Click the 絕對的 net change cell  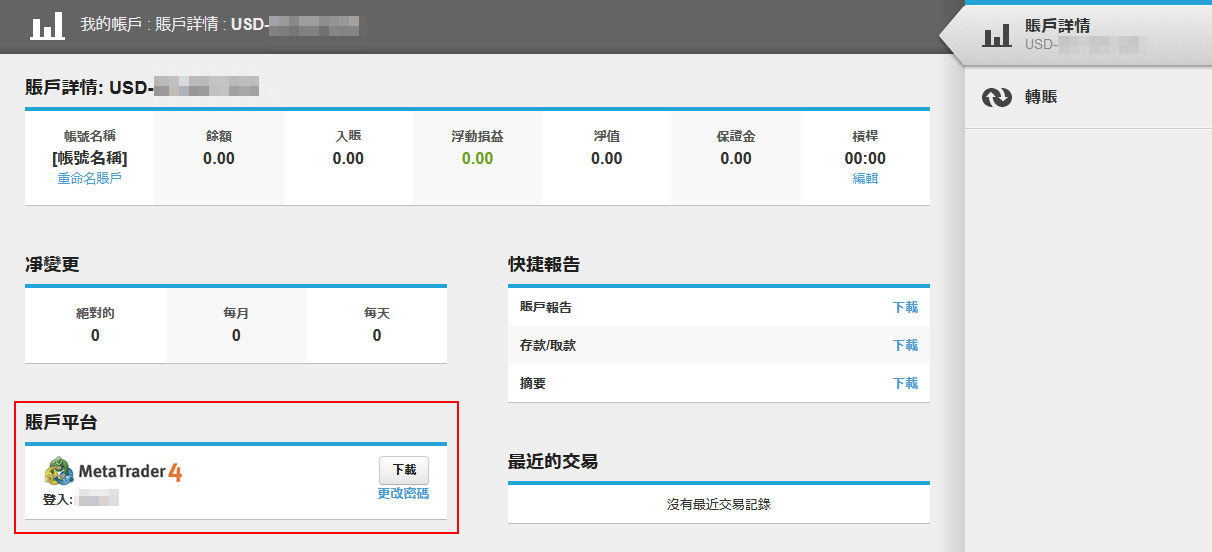pos(95,325)
